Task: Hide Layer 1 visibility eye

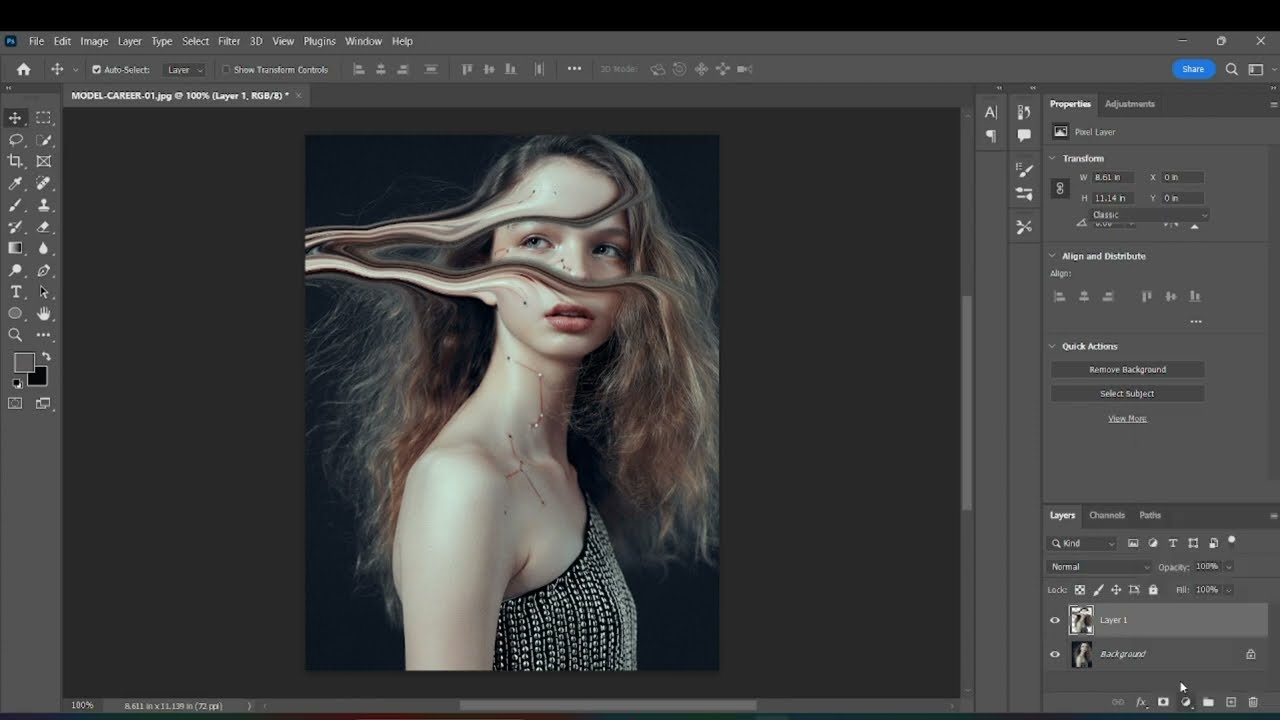Action: point(1054,620)
